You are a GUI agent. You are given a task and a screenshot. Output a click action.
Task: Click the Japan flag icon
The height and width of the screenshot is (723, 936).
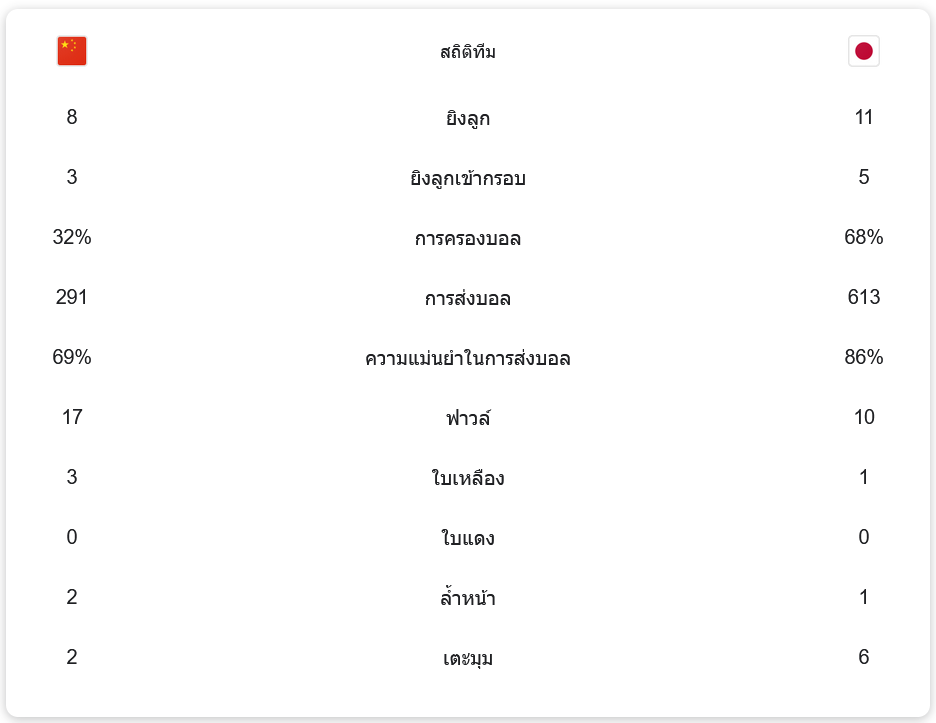pyautogui.click(x=864, y=51)
